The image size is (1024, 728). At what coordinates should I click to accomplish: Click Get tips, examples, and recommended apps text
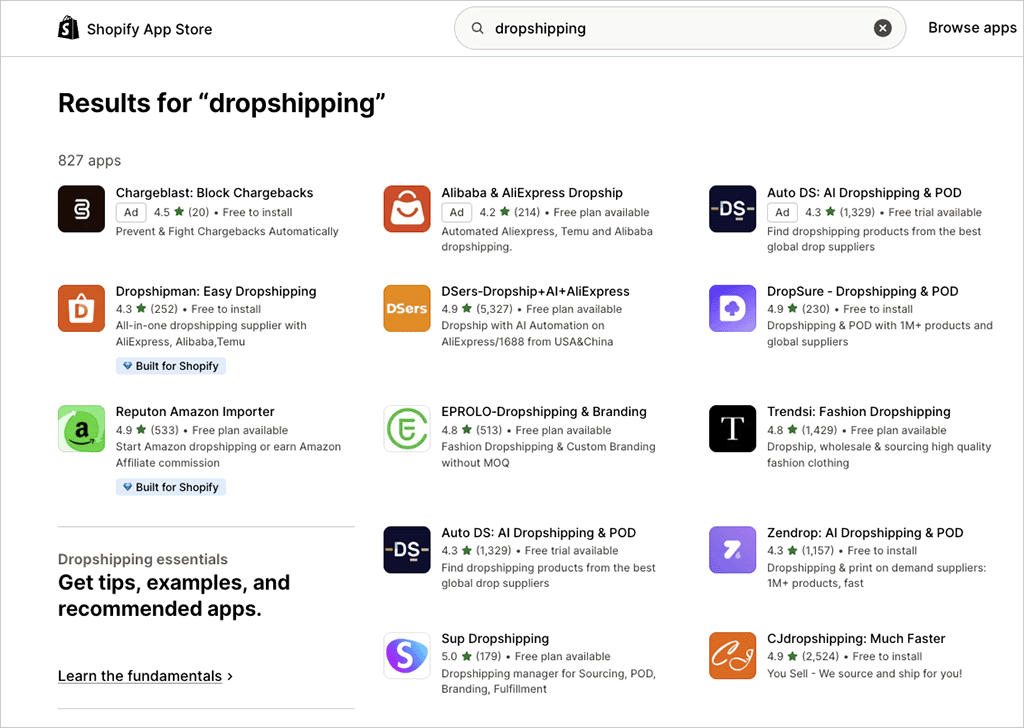coord(174,595)
